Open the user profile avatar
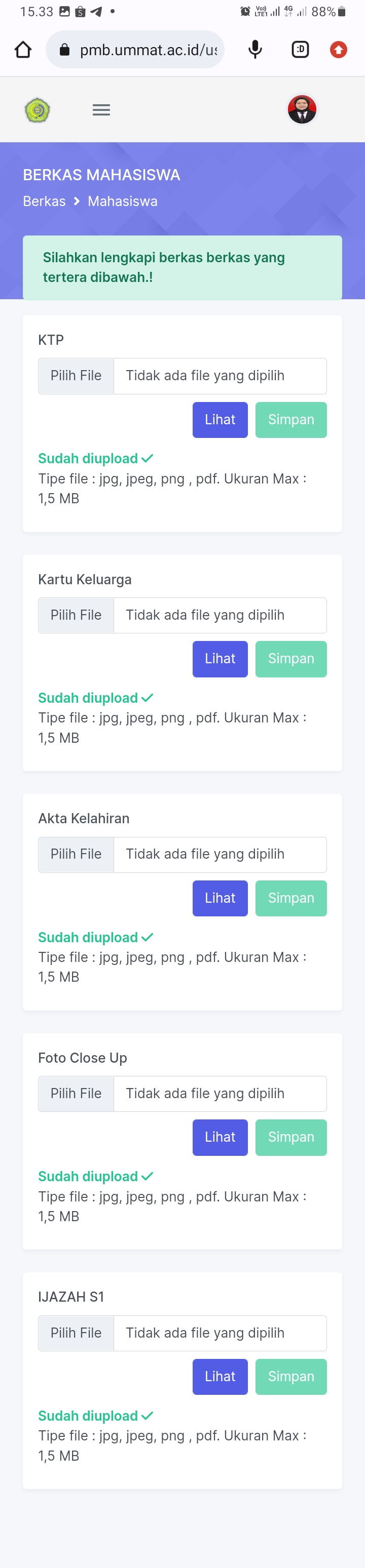The image size is (365, 1568). 302,109
